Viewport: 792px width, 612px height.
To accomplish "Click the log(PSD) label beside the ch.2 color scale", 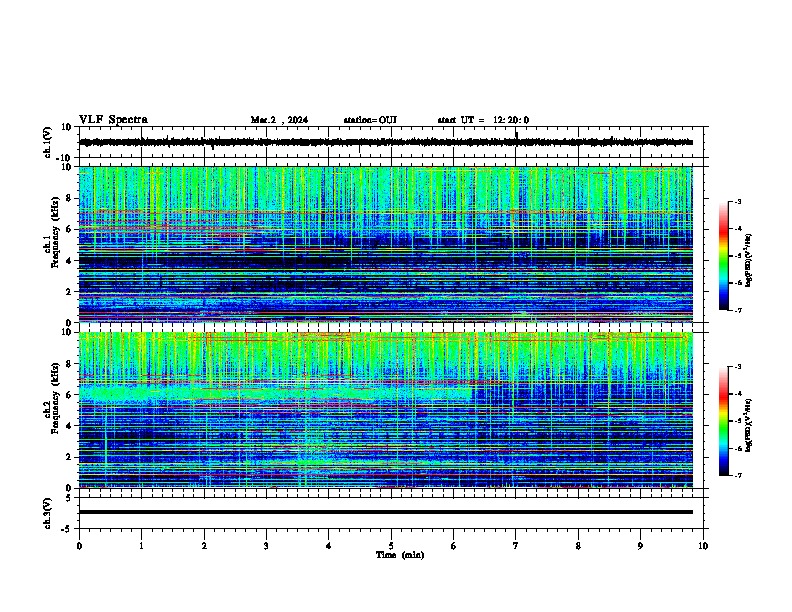I will [749, 425].
